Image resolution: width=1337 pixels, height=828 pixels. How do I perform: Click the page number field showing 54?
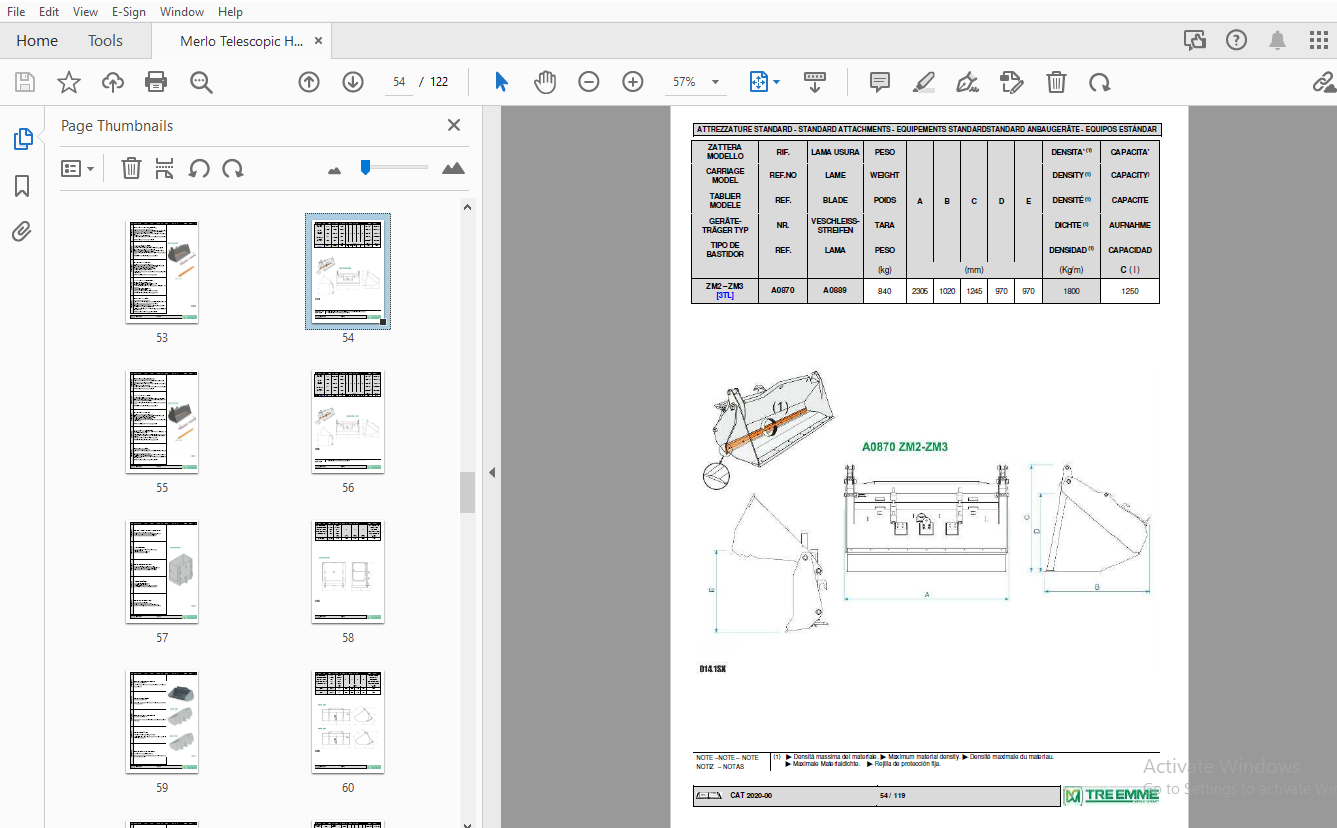point(399,82)
